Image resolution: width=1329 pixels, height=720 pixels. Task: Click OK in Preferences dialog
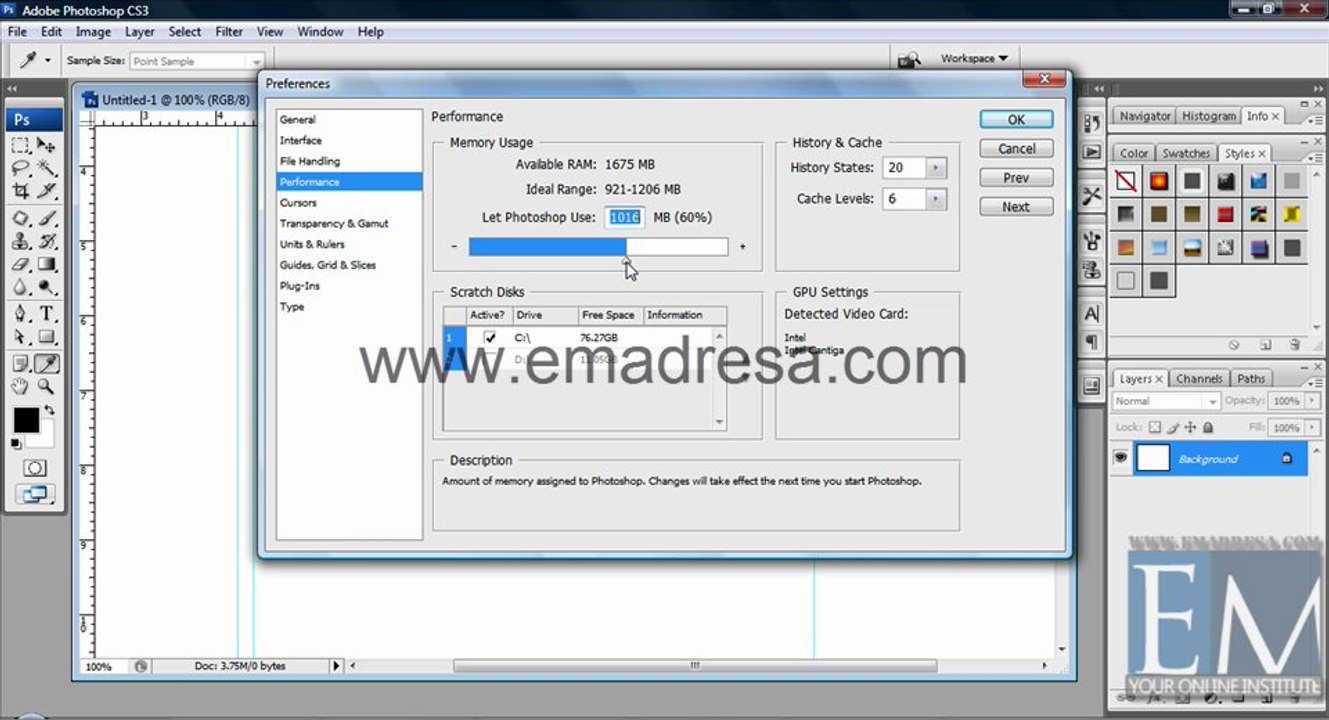(1016, 119)
